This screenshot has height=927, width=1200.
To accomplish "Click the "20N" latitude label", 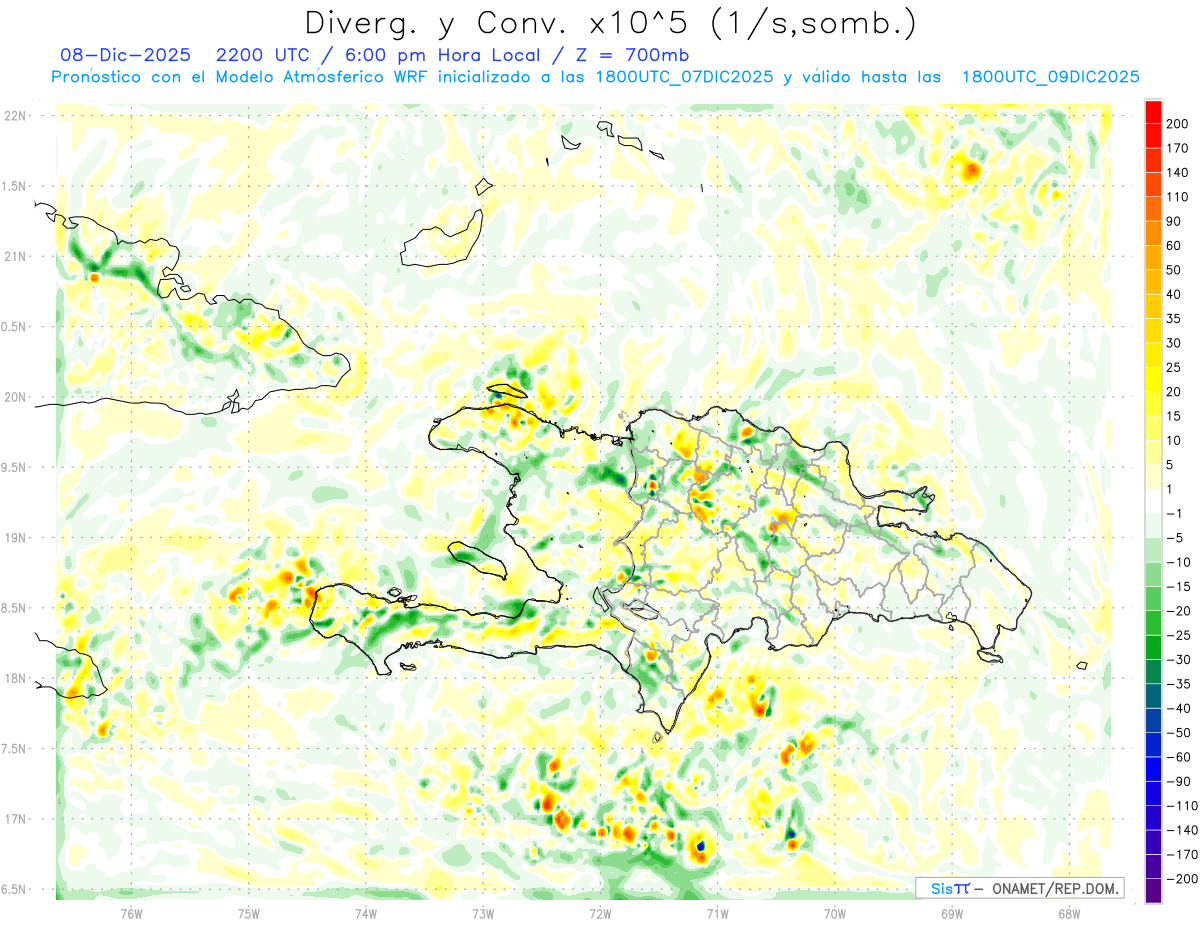I will pyautogui.click(x=14, y=397).
